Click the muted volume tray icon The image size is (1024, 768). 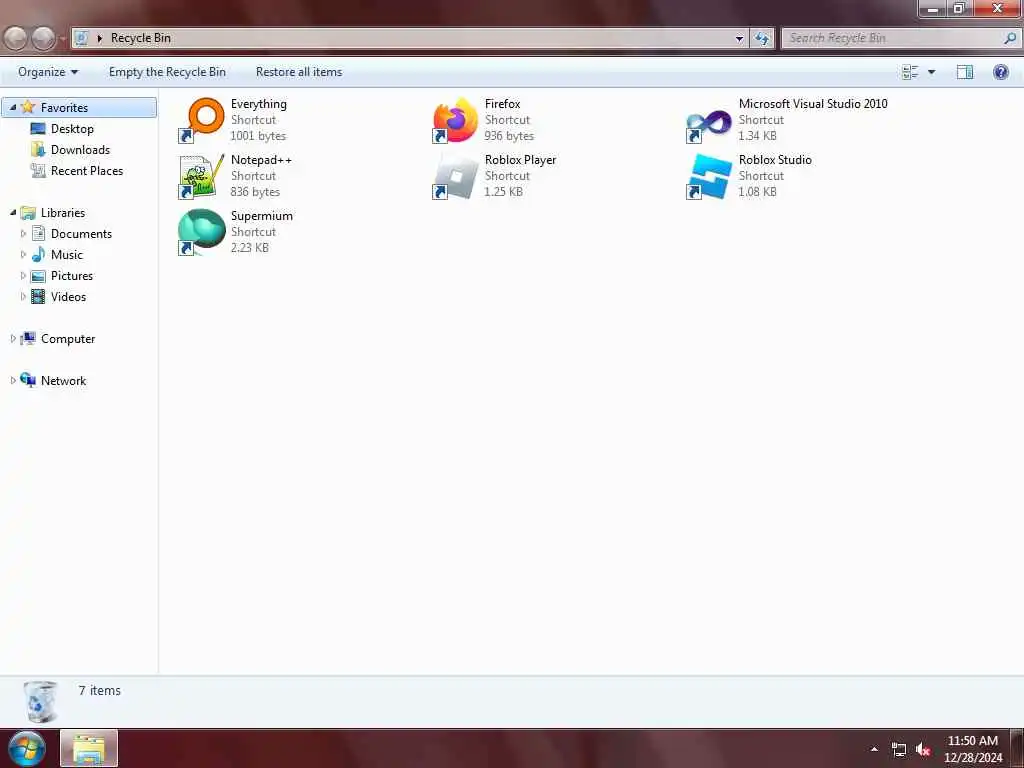[923, 750]
